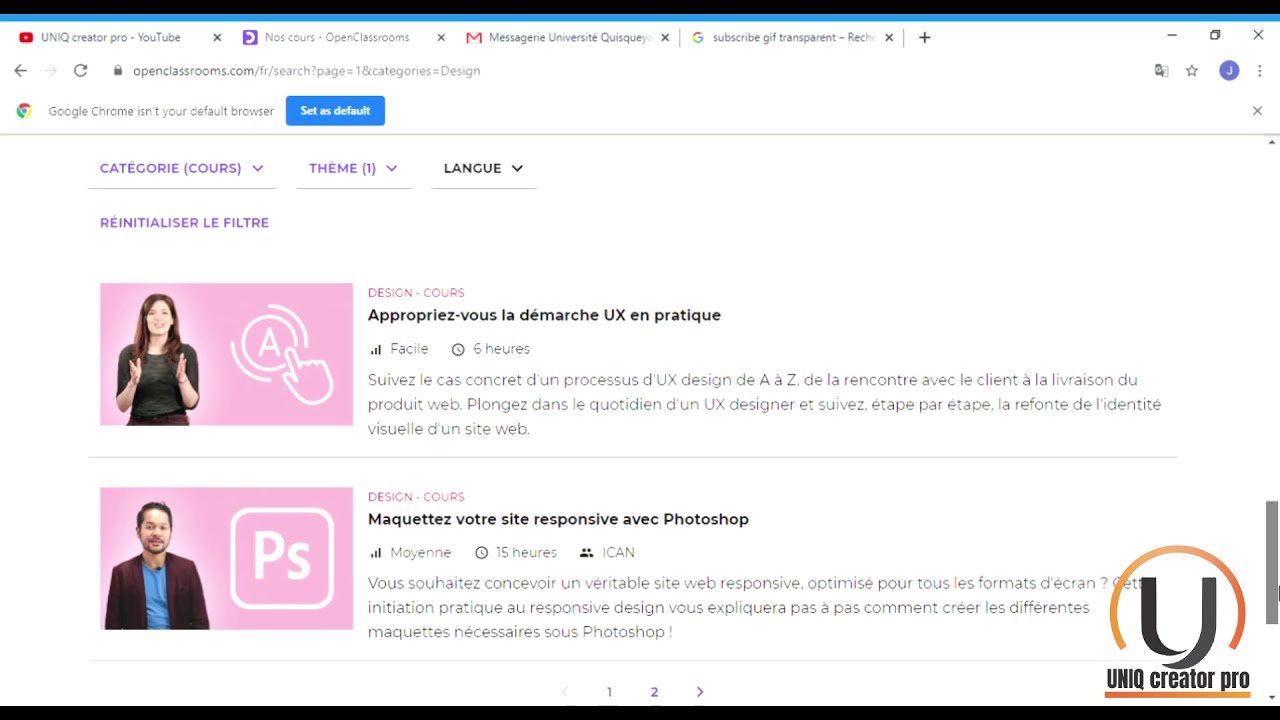Click the 'ICAN' partner label
The width and height of the screenshot is (1280, 720).
pos(618,553)
